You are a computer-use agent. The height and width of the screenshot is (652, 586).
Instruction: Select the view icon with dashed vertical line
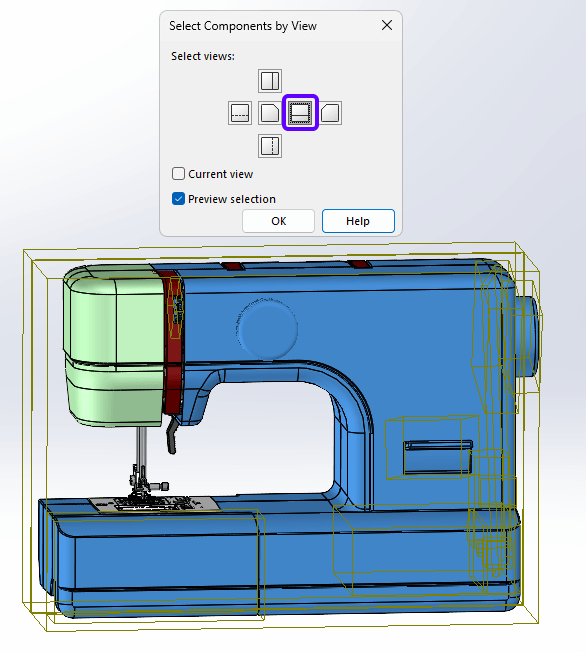(x=270, y=146)
